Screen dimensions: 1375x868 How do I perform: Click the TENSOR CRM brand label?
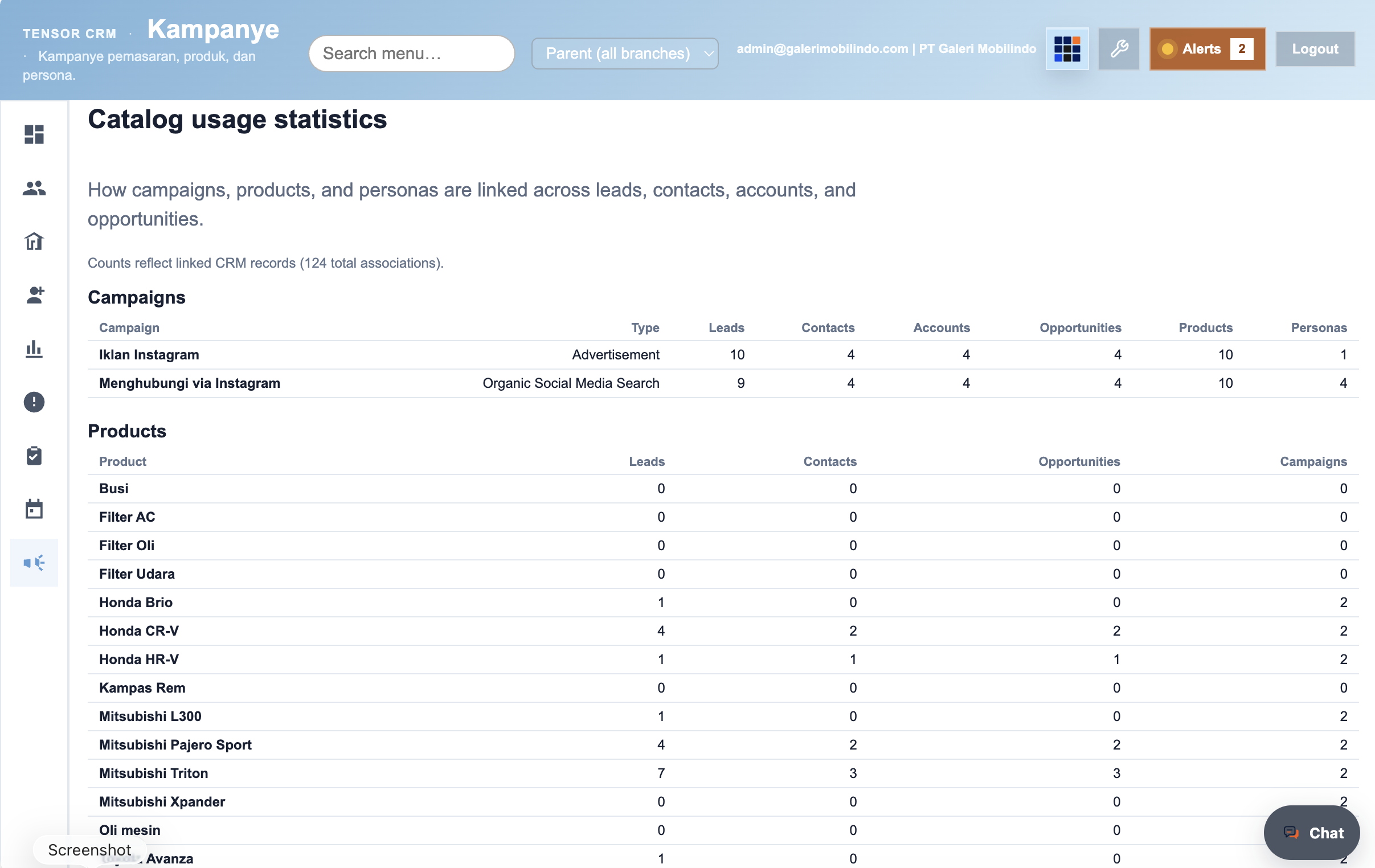pos(69,34)
